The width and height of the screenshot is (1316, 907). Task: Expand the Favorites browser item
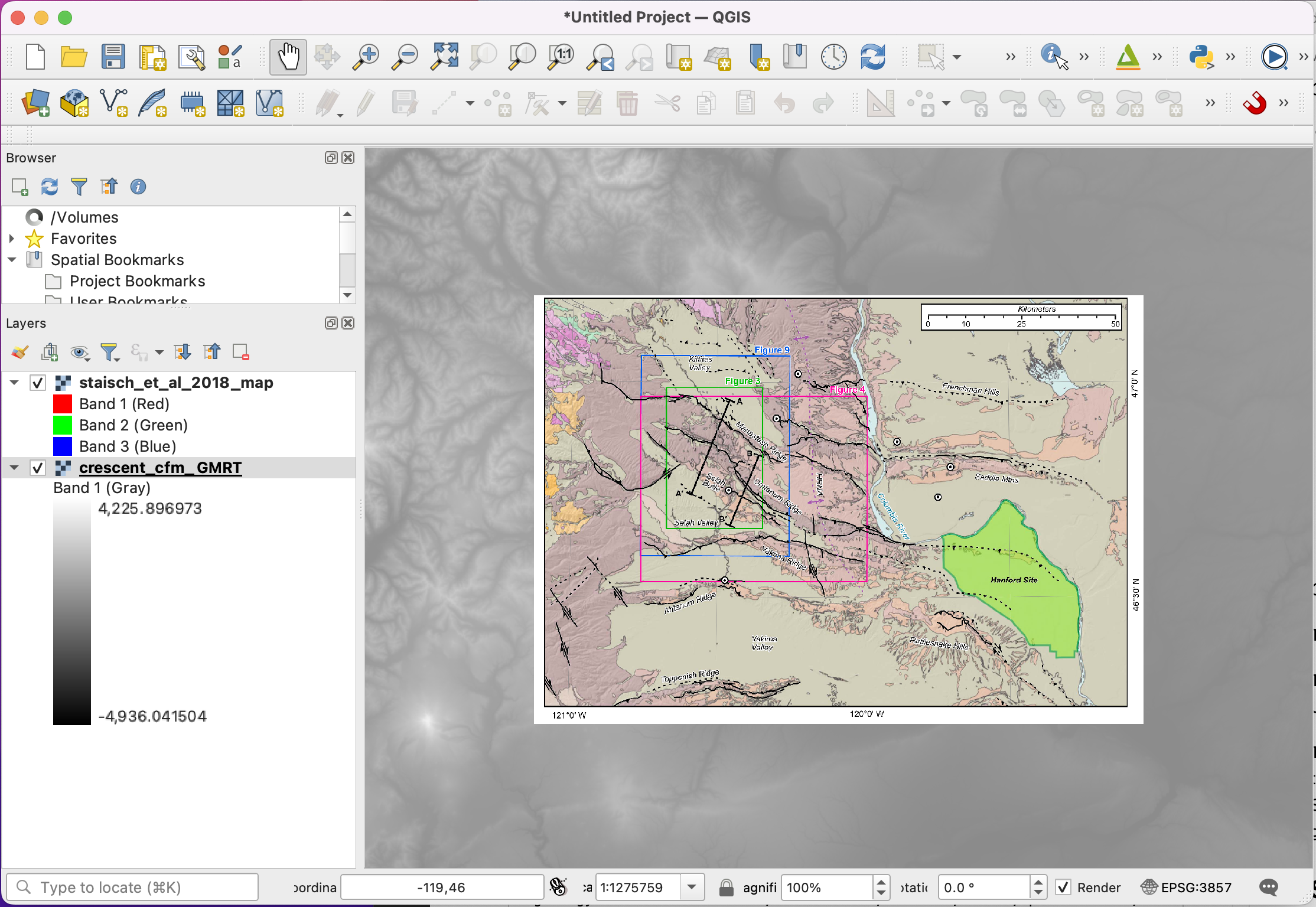[12, 239]
